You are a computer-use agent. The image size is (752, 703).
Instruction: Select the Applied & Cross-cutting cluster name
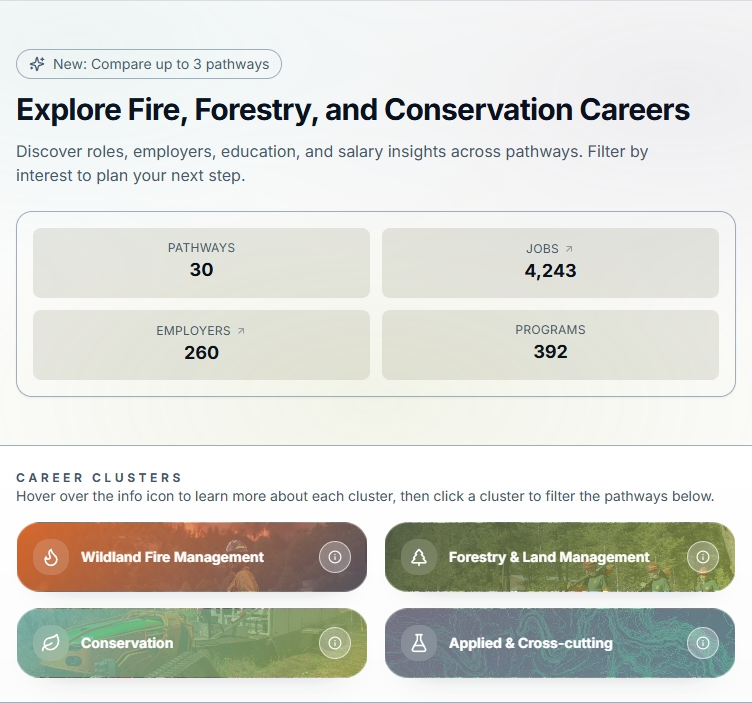click(530, 643)
